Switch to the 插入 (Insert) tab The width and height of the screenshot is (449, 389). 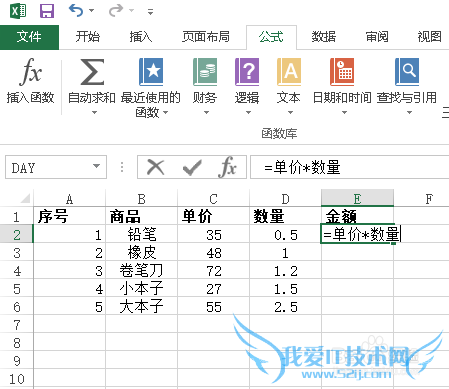pos(141,37)
